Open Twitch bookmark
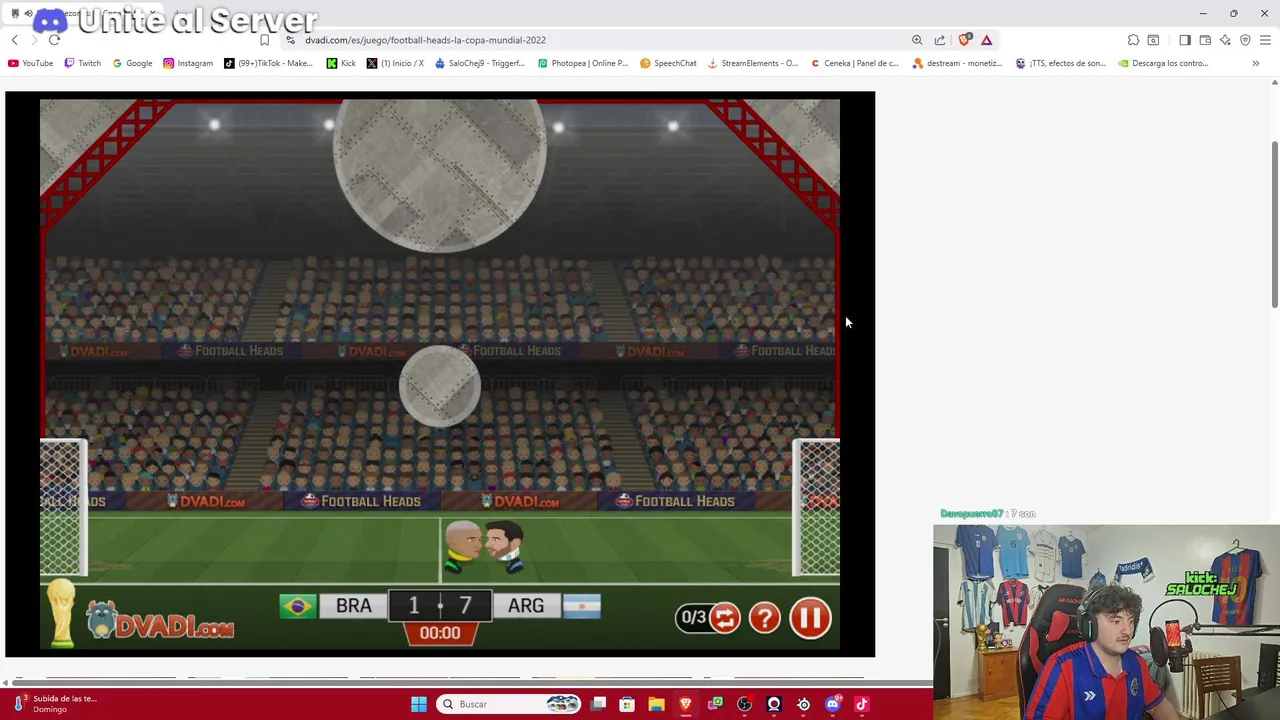 click(x=82, y=63)
